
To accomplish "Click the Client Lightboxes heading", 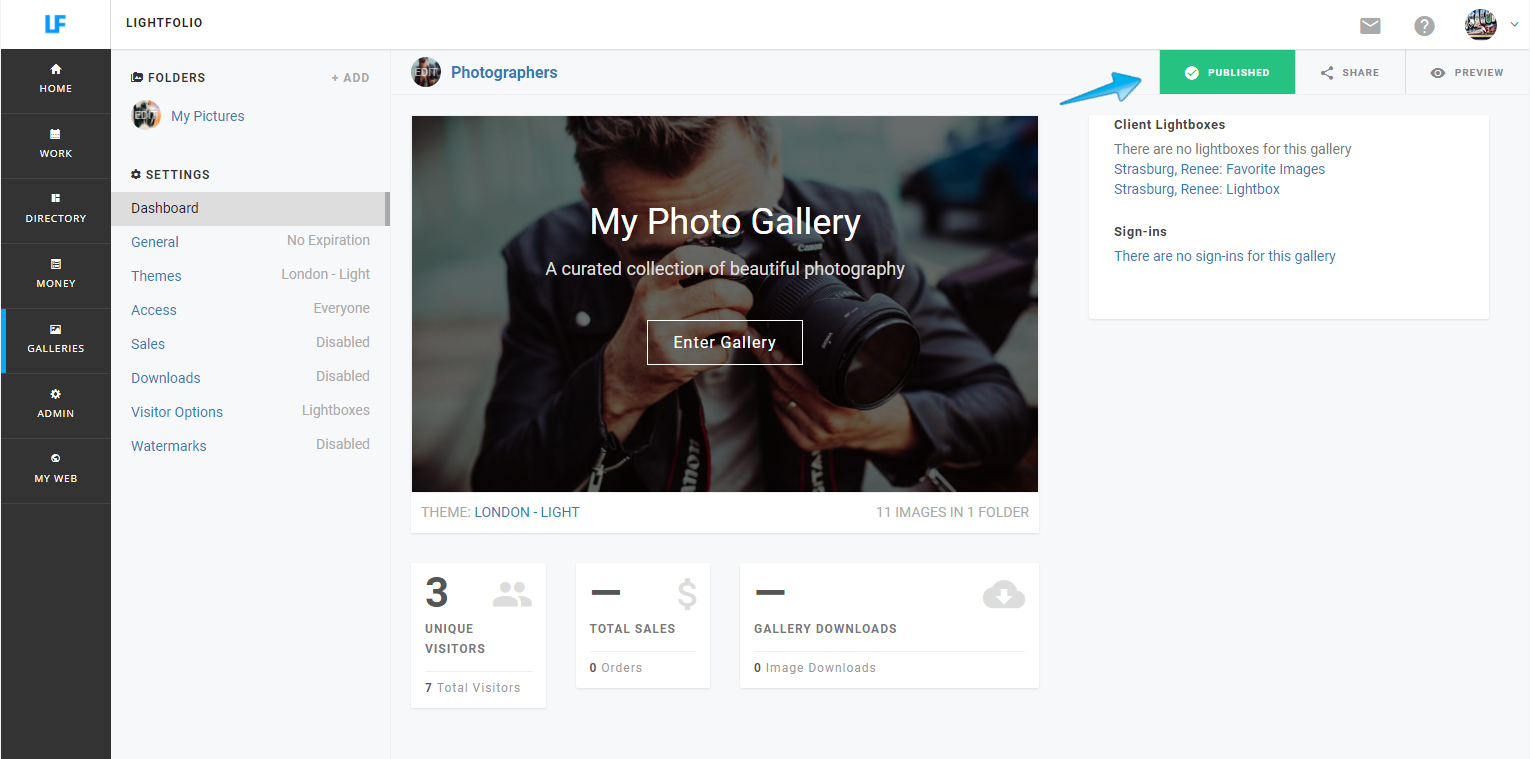I will click(x=1170, y=125).
